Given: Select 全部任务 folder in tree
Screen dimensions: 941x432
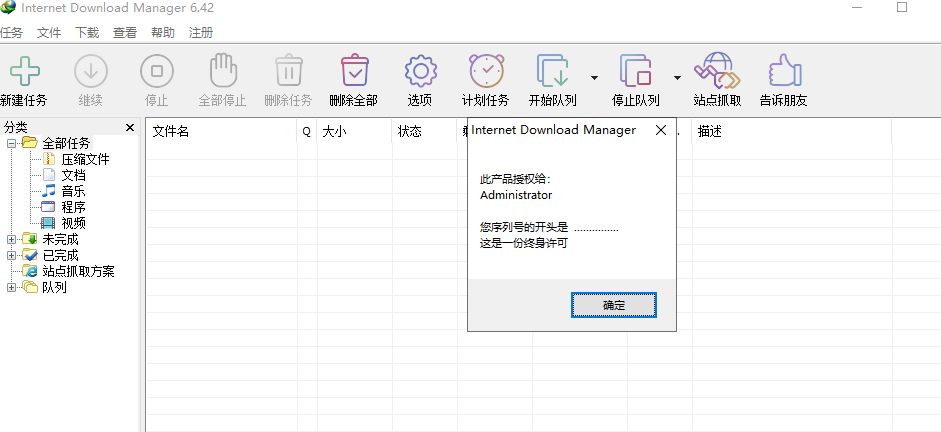Looking at the screenshot, I should (x=66, y=143).
